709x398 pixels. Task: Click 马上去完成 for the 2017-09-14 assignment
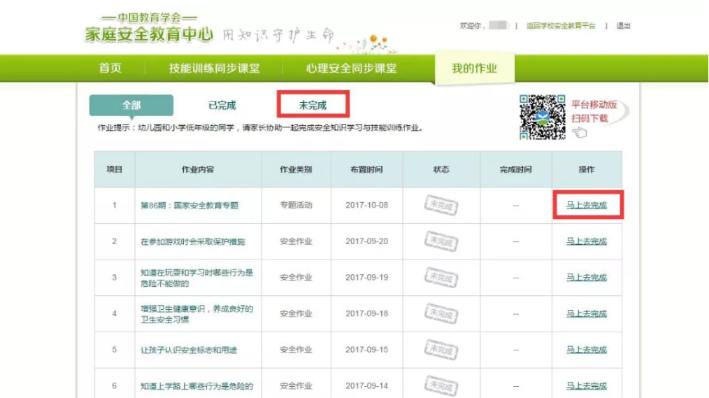coord(586,386)
